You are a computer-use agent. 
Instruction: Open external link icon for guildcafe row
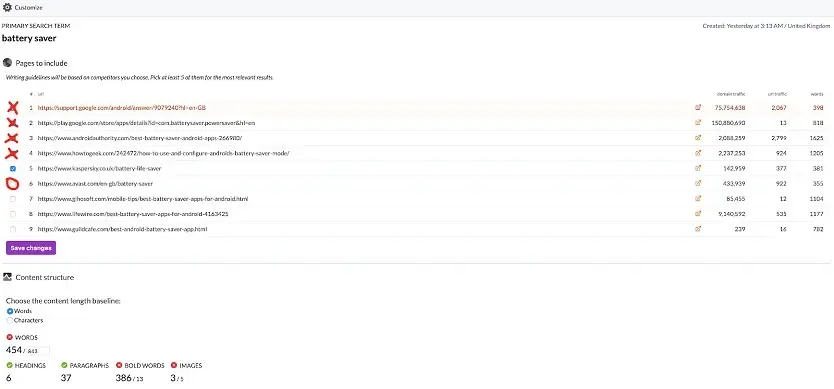(698, 229)
